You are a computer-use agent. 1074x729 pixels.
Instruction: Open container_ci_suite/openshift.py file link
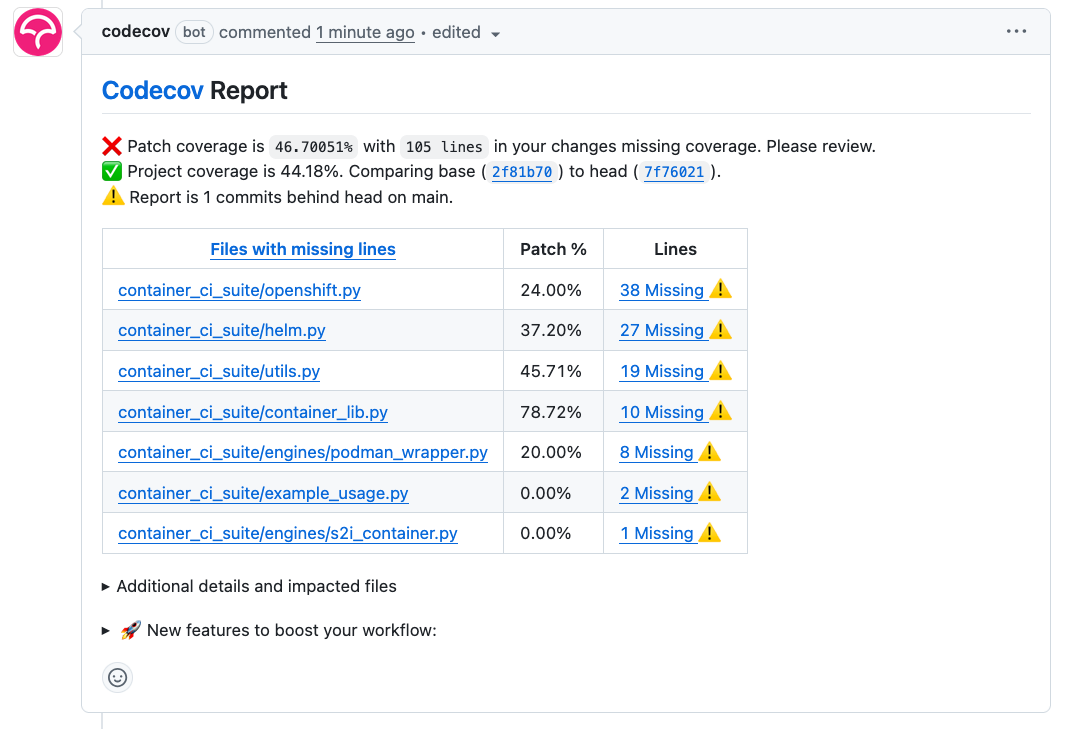pos(239,290)
